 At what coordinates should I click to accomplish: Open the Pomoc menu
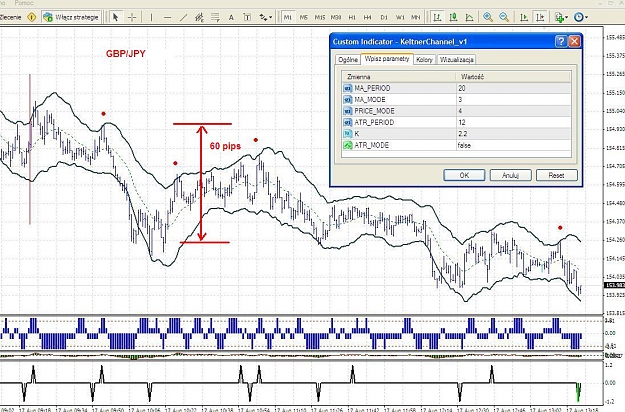pos(24,3)
